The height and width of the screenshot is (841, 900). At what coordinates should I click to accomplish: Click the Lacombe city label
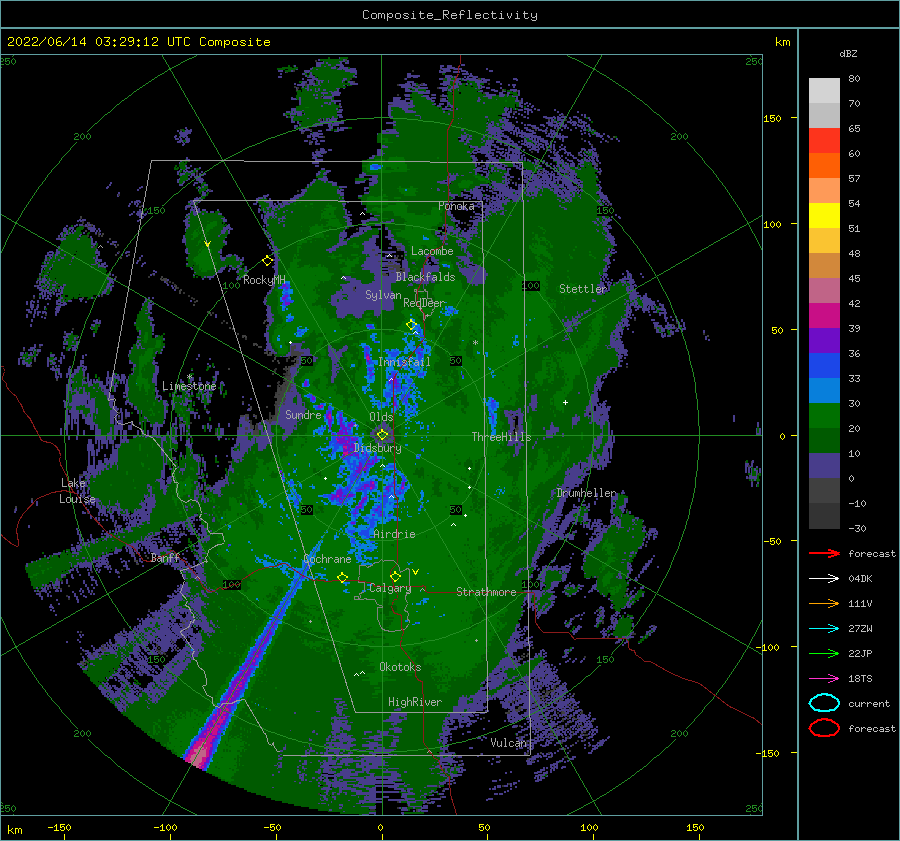pyautogui.click(x=432, y=251)
